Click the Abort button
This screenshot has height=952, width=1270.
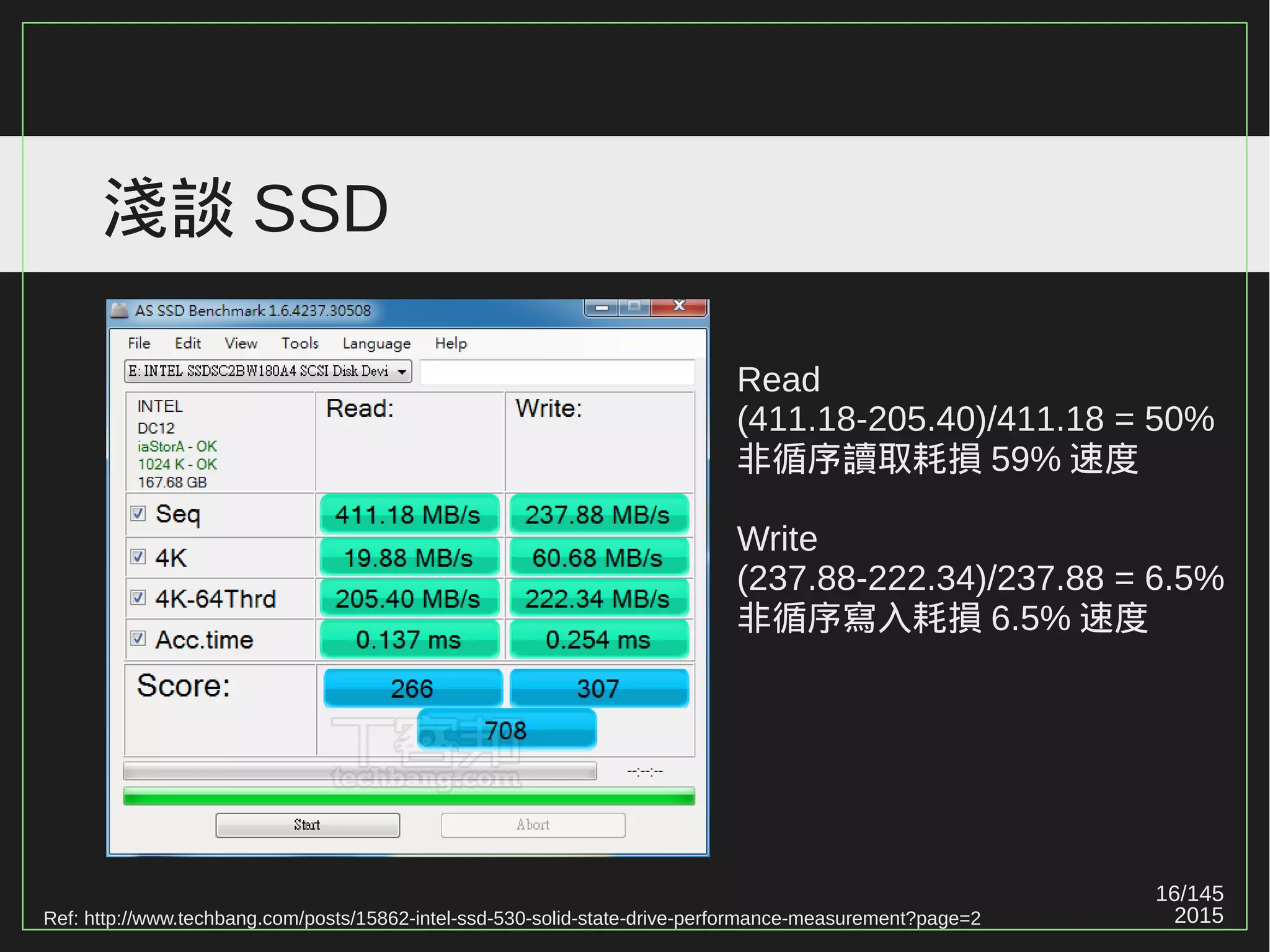pos(533,825)
